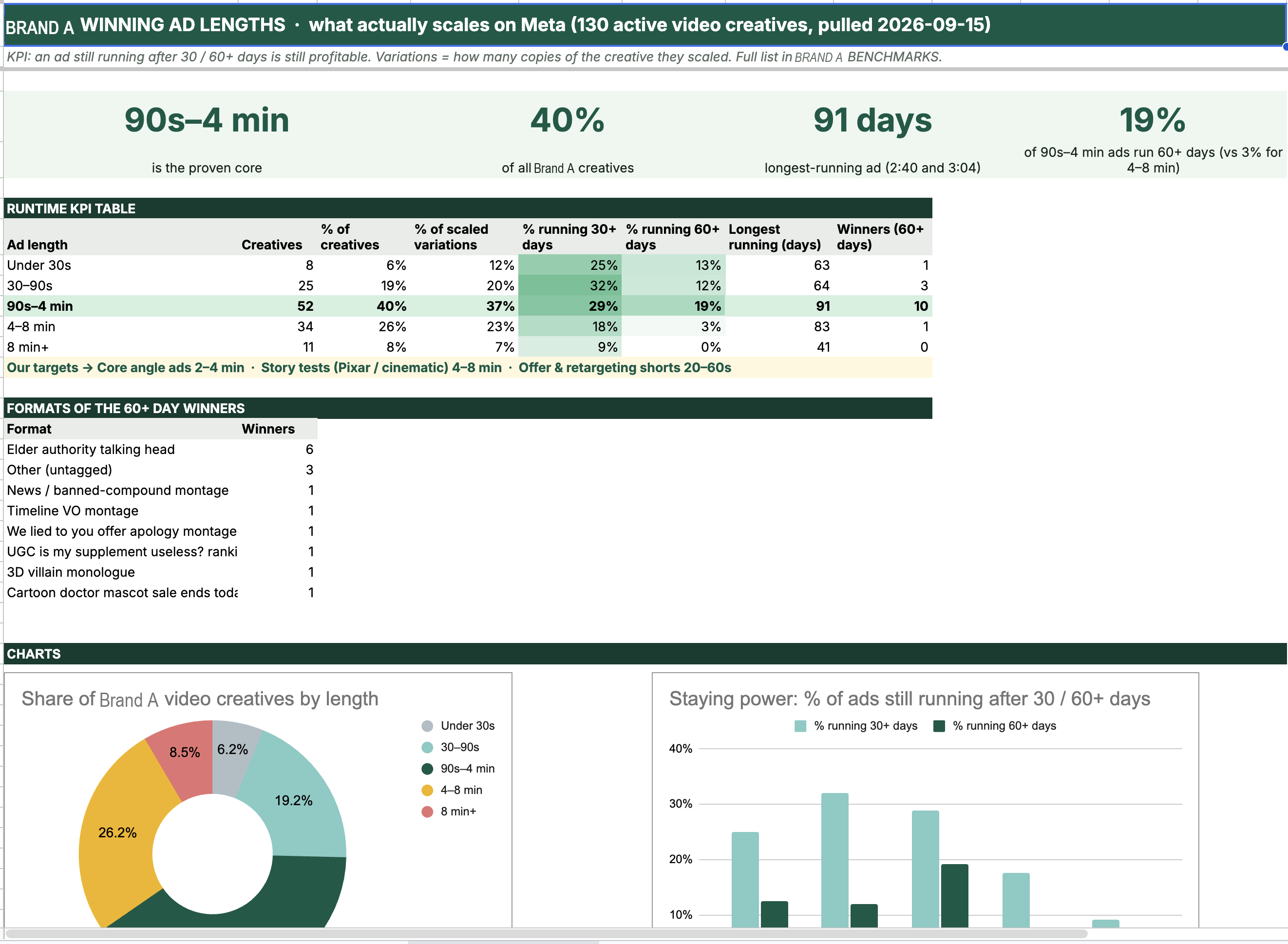Select 'We lied to you offer apology montage'
The width and height of the screenshot is (1288, 944).
(122, 531)
